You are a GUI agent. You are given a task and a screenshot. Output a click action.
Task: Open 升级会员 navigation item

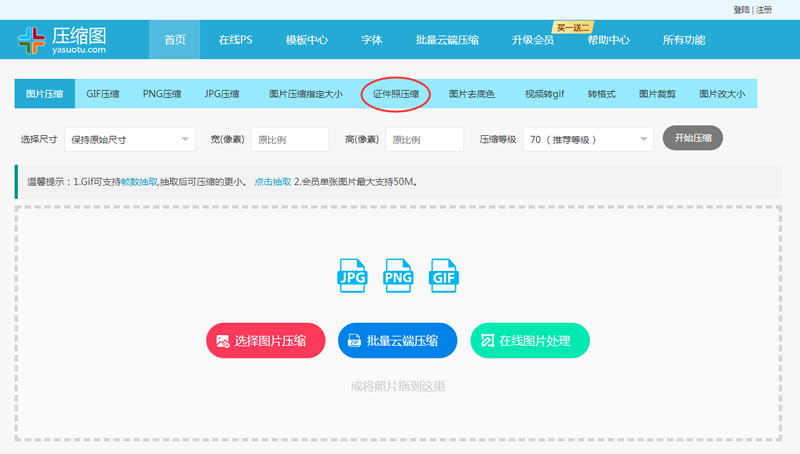(533, 40)
